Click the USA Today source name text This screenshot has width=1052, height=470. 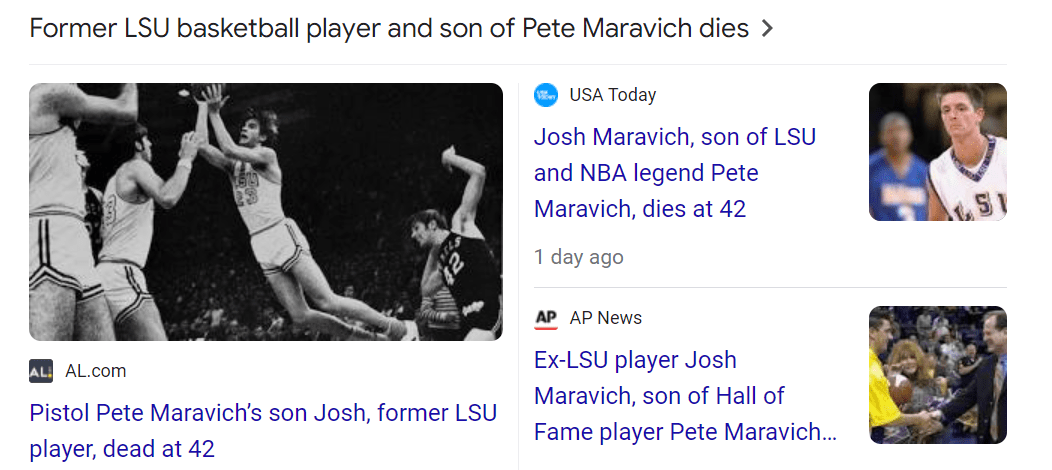pos(613,95)
